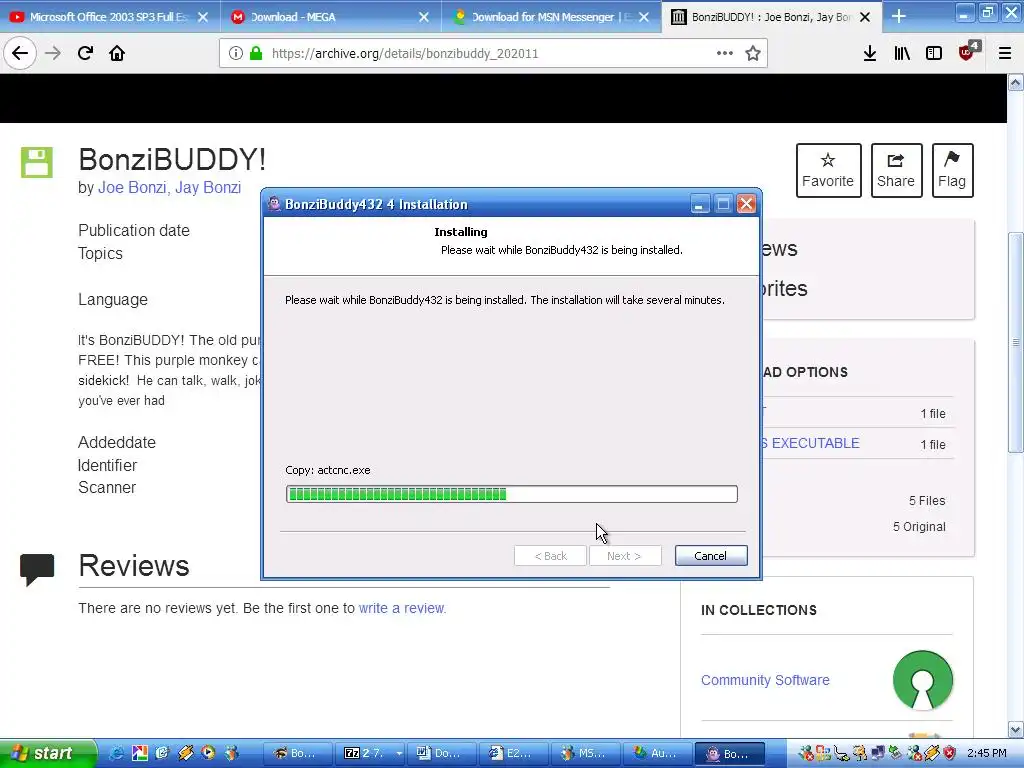Open the WINDOWS EXECUTABLE download option
The width and height of the screenshot is (1024, 768).
pyautogui.click(x=810, y=443)
